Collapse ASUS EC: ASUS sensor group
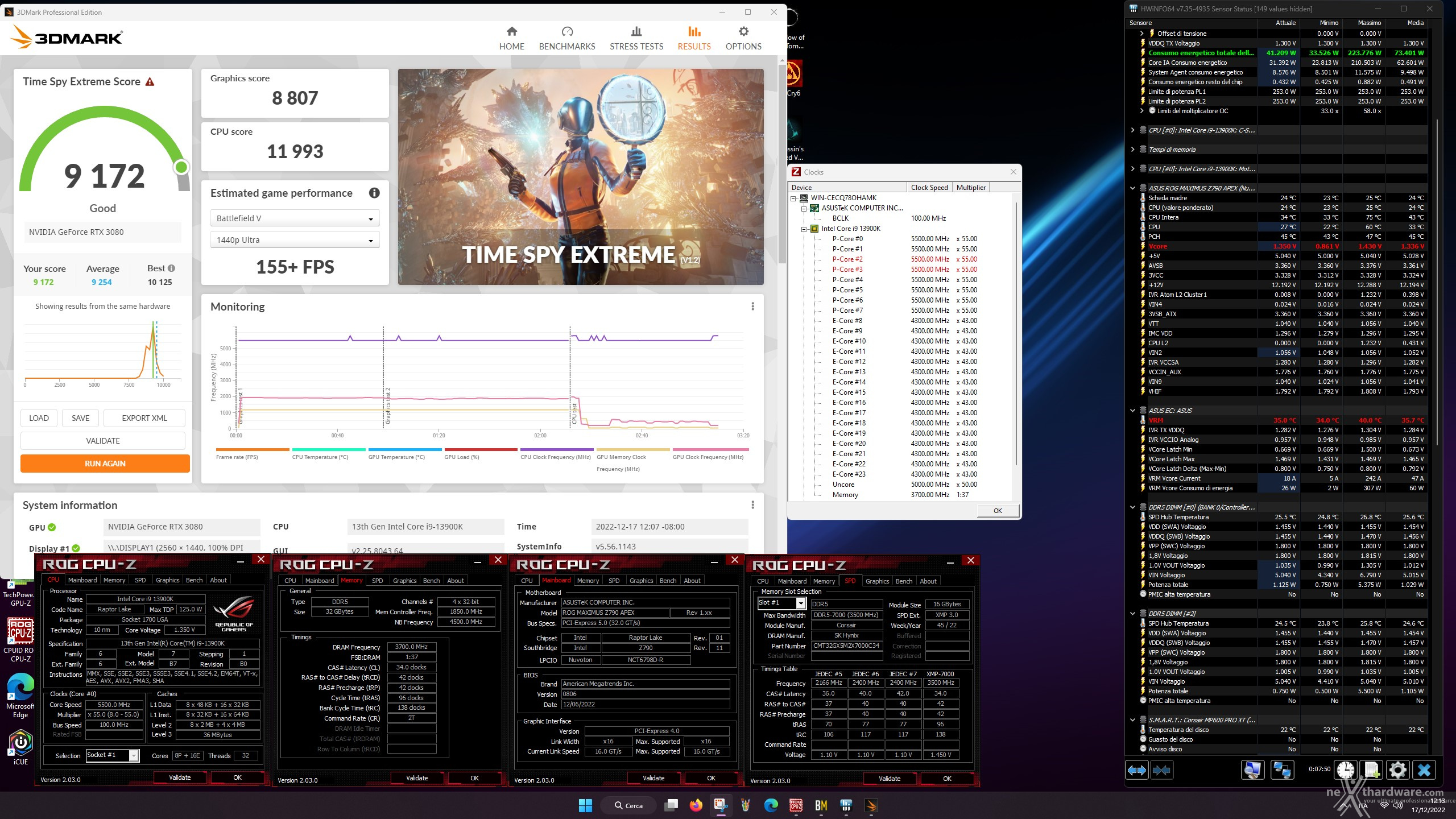The image size is (1456, 819). (1132, 411)
